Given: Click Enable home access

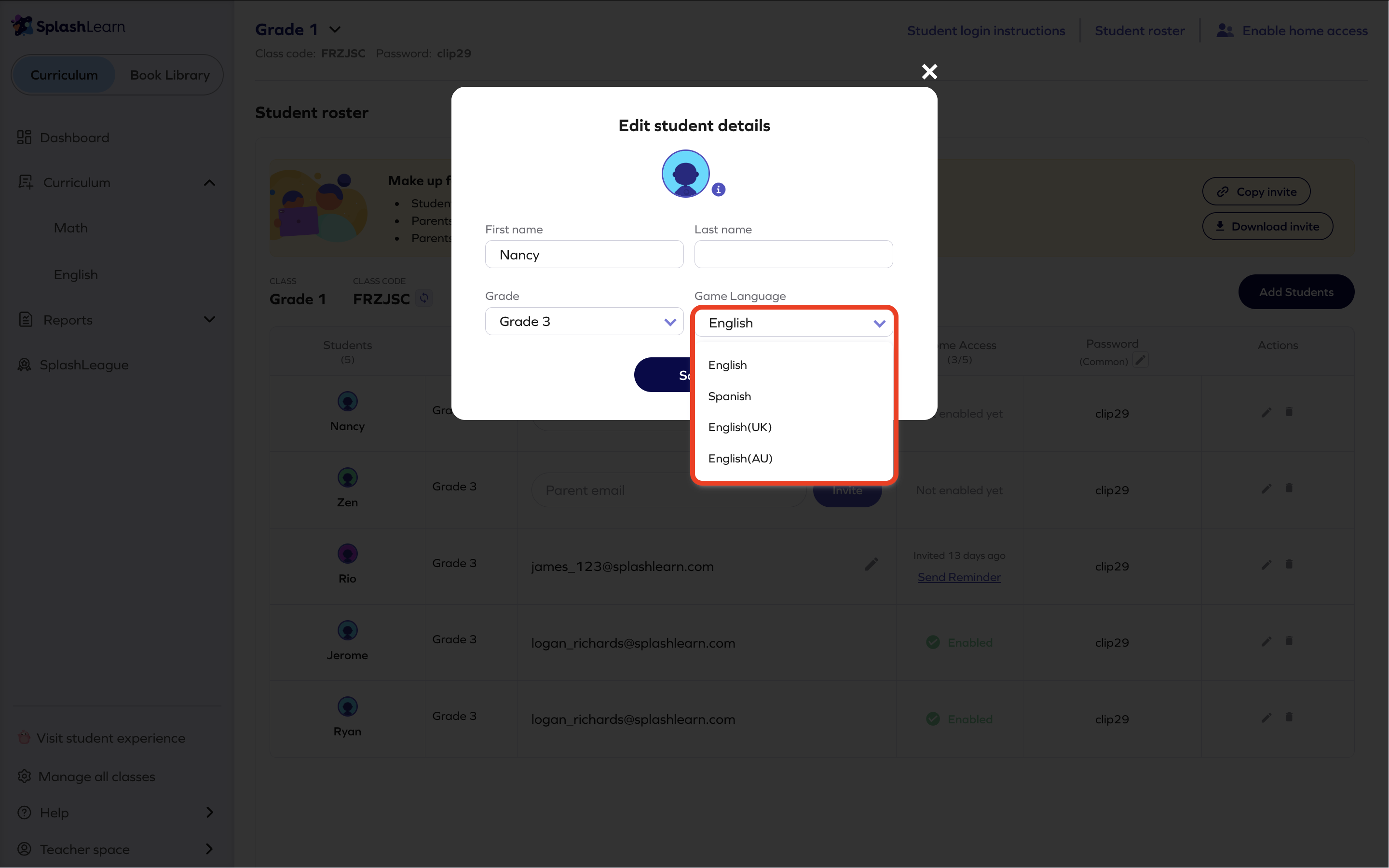Looking at the screenshot, I should (x=1292, y=30).
